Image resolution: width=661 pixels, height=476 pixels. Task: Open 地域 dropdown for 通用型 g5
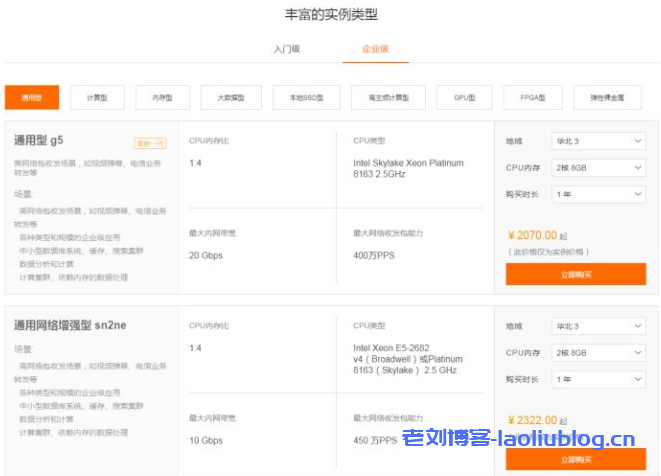598,142
